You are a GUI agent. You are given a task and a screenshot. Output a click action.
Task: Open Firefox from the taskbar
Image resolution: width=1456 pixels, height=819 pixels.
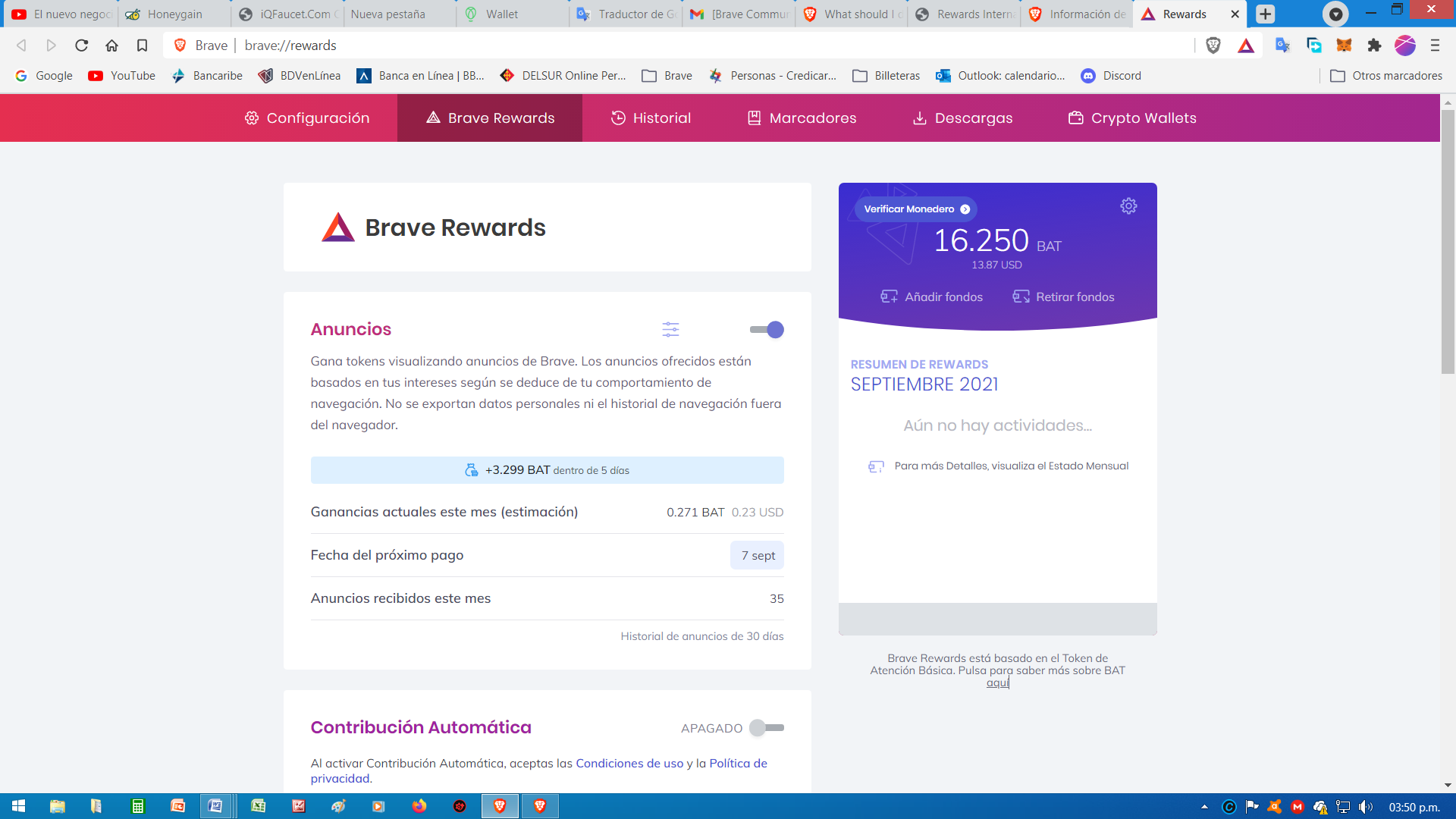(419, 806)
